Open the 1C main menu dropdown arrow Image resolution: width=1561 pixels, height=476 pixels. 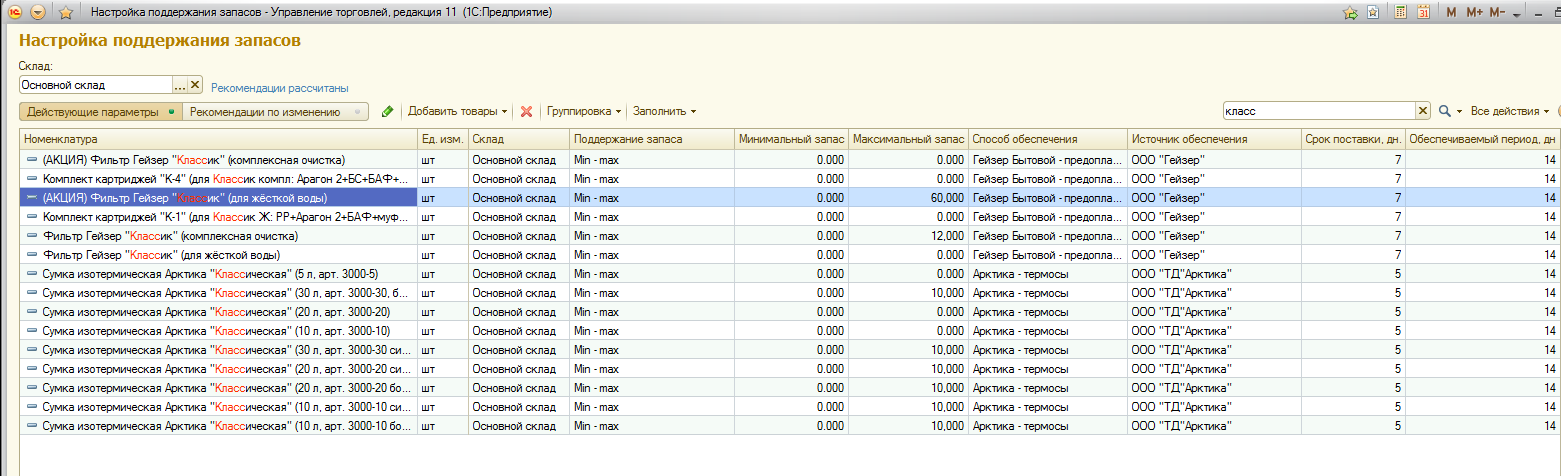click(x=38, y=13)
